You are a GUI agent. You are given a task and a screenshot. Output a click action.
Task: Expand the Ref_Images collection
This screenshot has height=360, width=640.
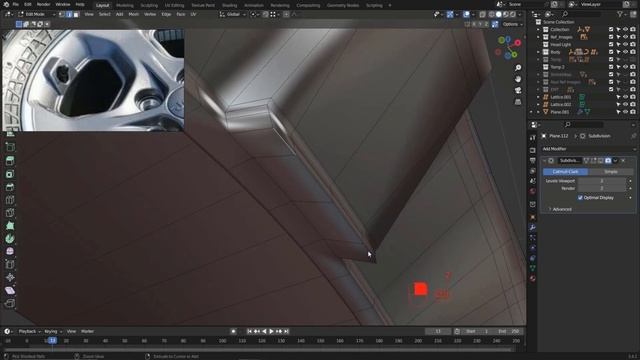(x=538, y=37)
